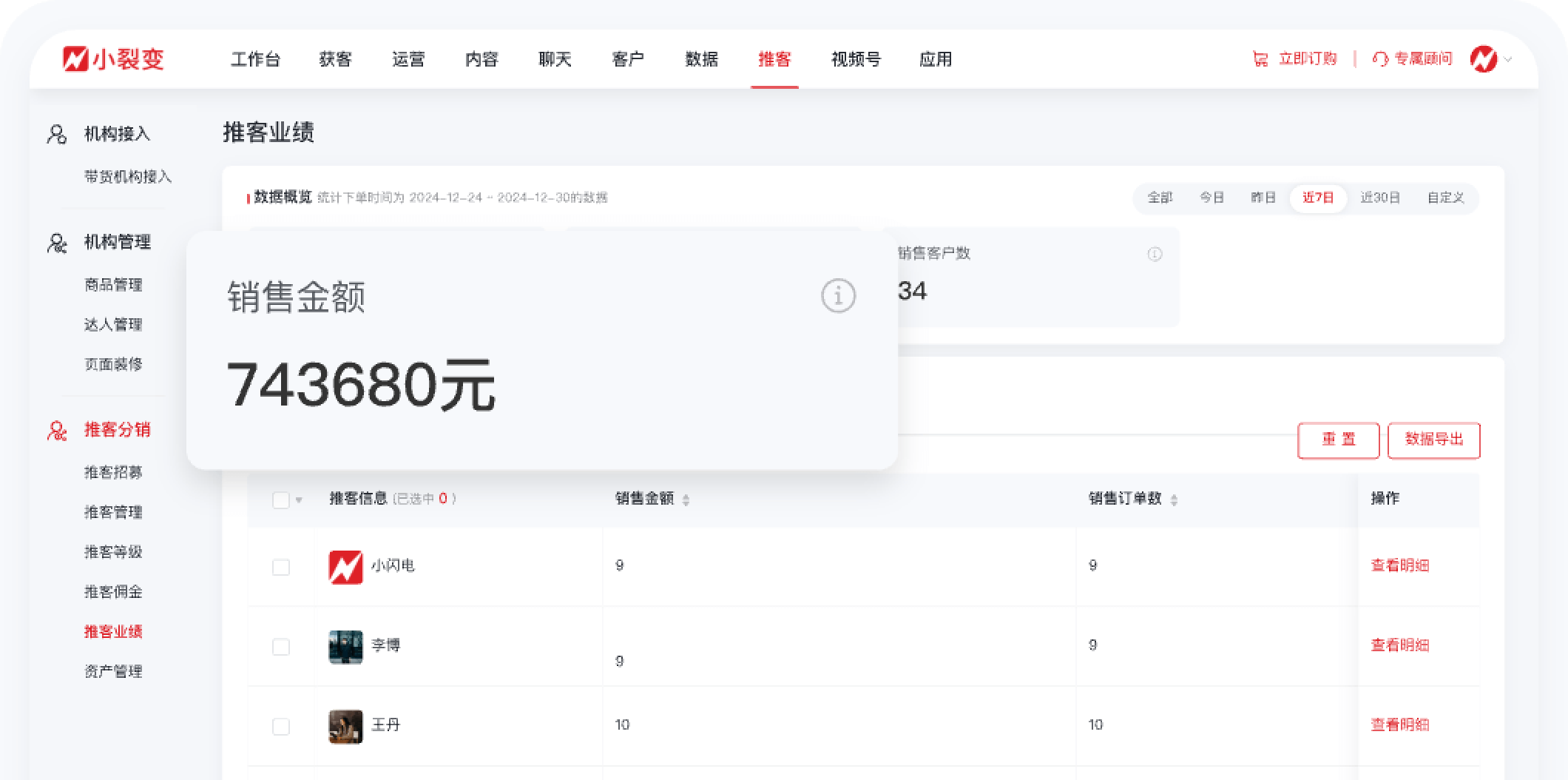
Task: Check the checkbox for 小闪电 row
Action: pos(281,567)
